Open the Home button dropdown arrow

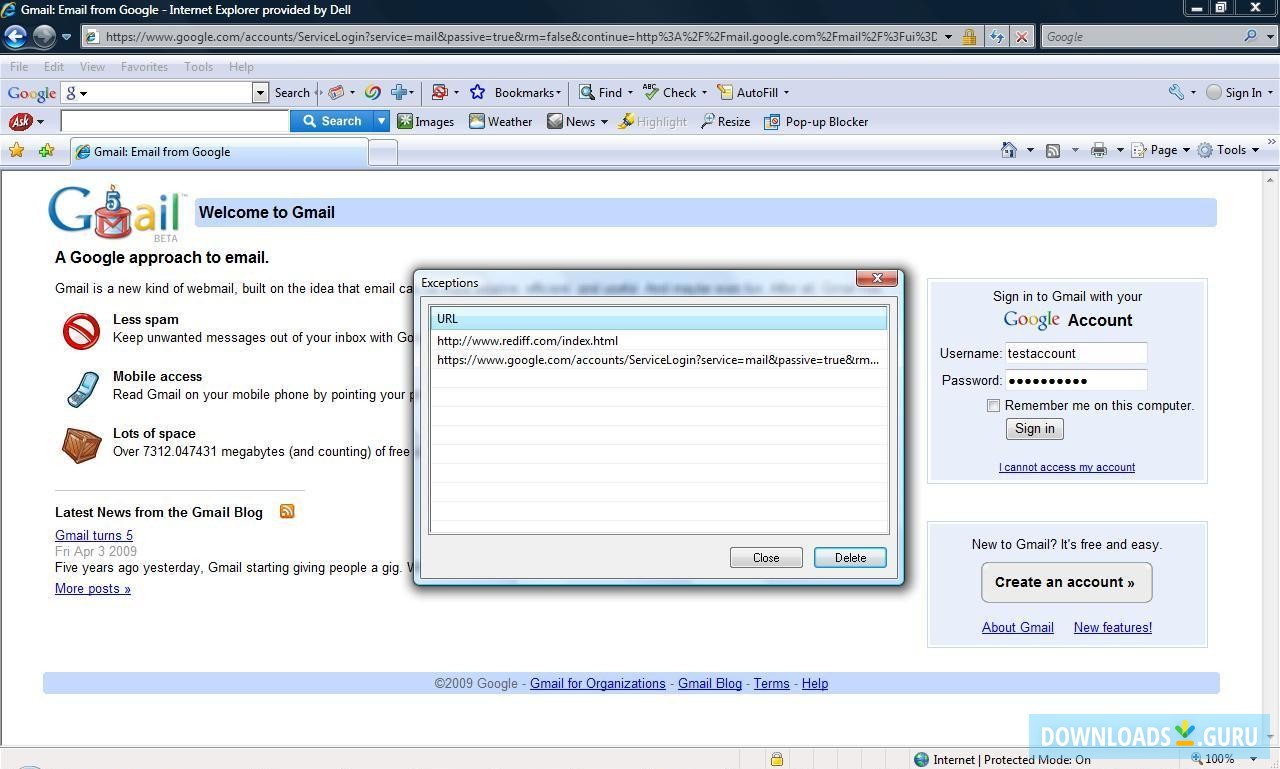point(1030,150)
